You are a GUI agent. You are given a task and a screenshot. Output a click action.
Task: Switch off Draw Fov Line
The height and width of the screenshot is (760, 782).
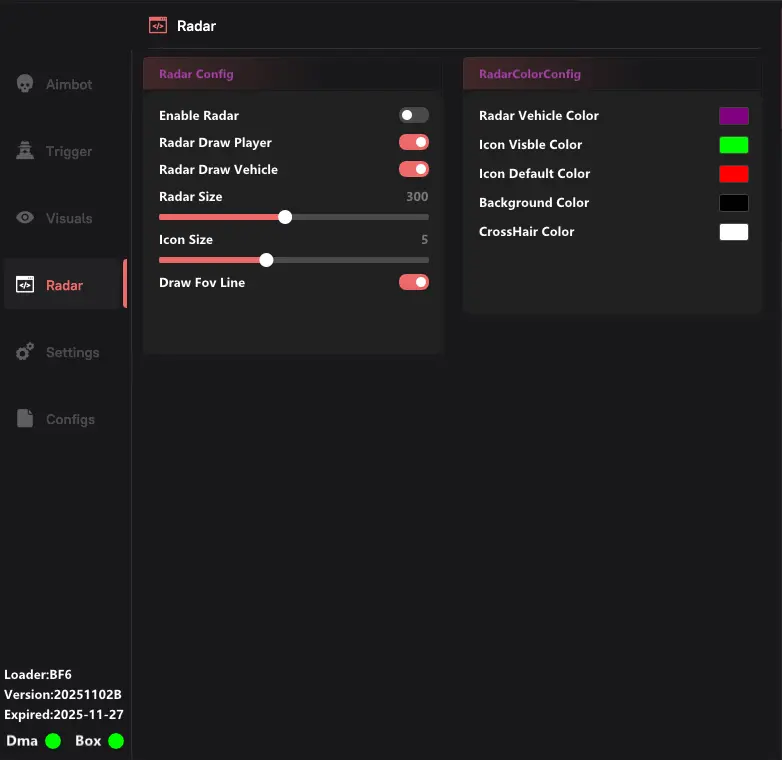point(414,282)
